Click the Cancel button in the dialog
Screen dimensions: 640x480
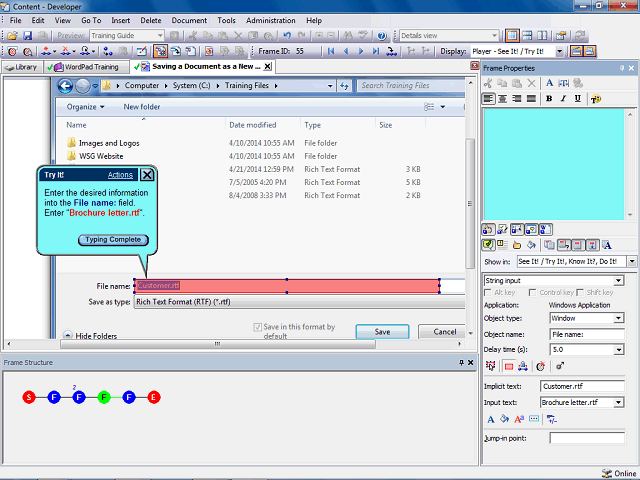click(x=444, y=332)
